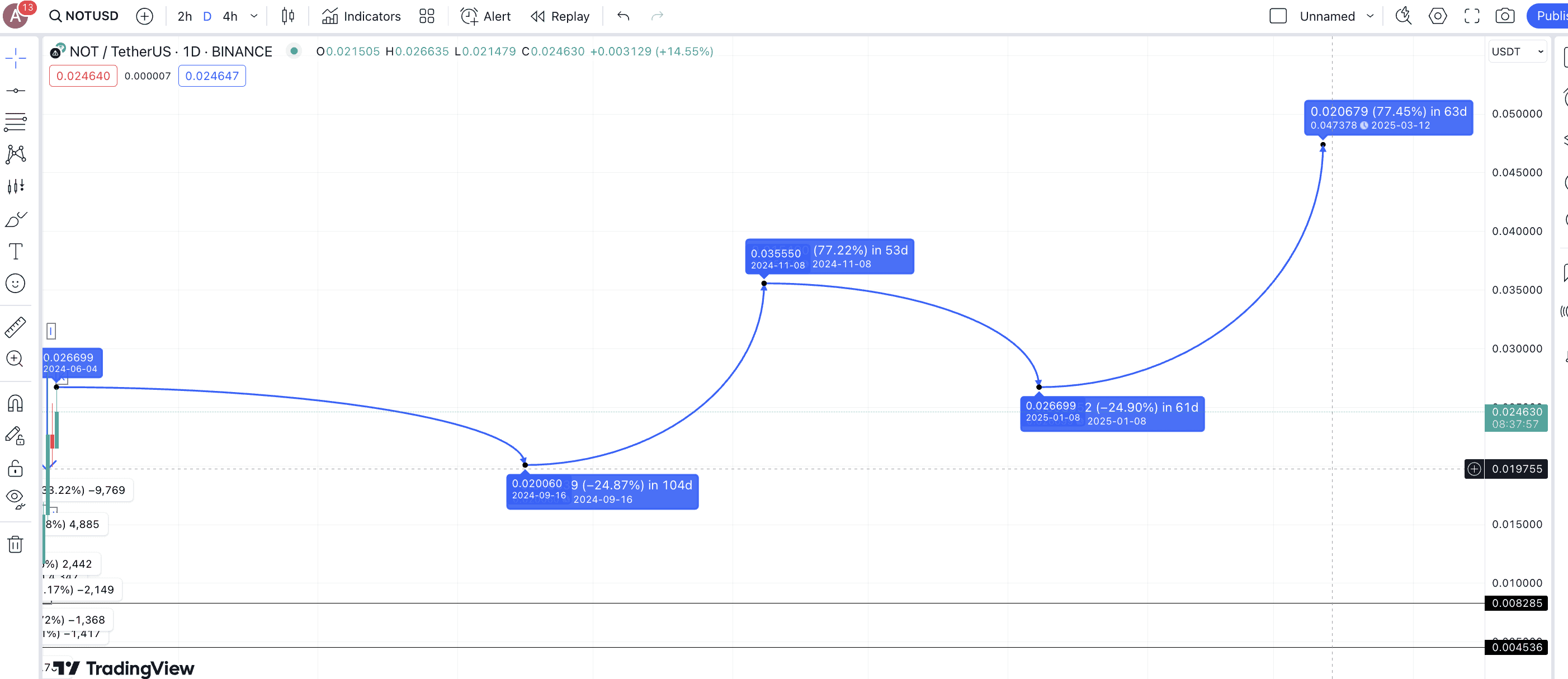The width and height of the screenshot is (1568, 679).
Task: Select the 2h timeframe
Action: 185,16
